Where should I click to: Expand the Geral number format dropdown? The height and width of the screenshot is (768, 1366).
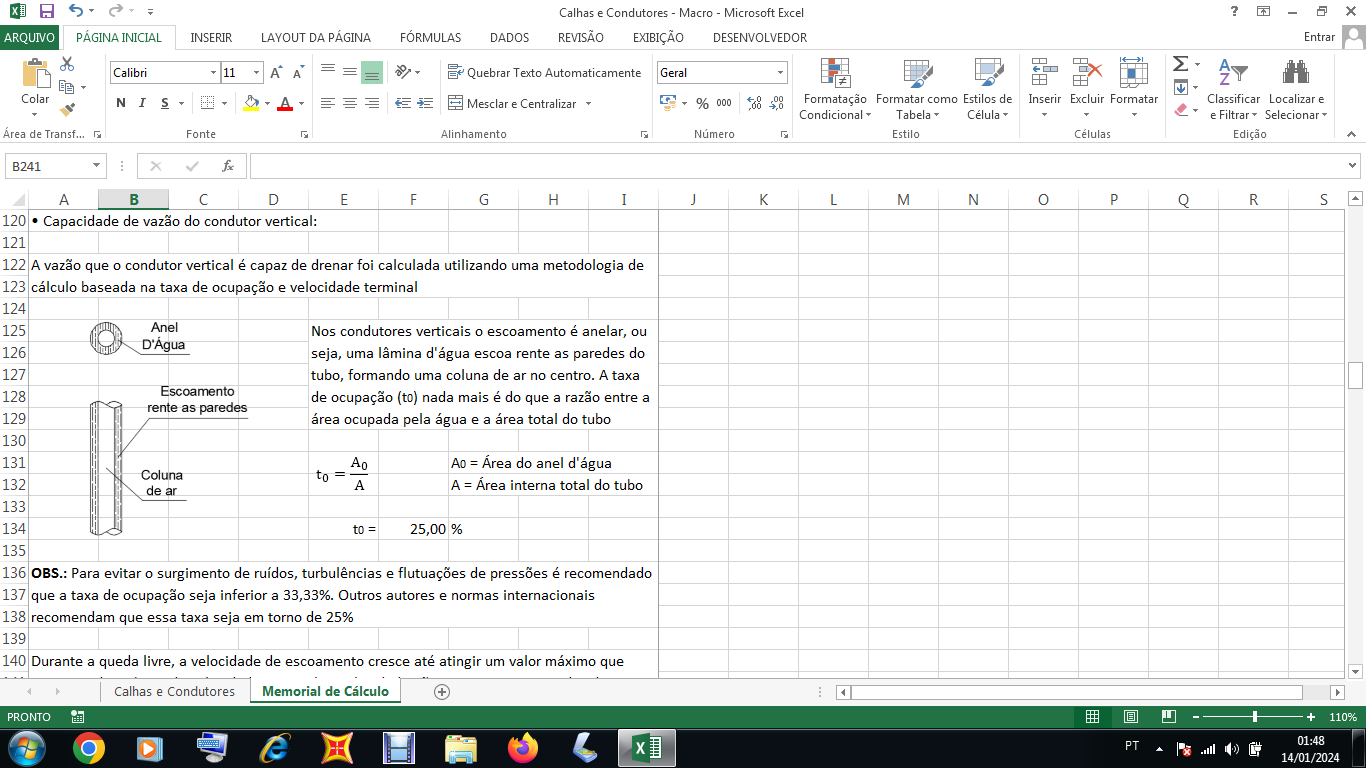coord(780,73)
